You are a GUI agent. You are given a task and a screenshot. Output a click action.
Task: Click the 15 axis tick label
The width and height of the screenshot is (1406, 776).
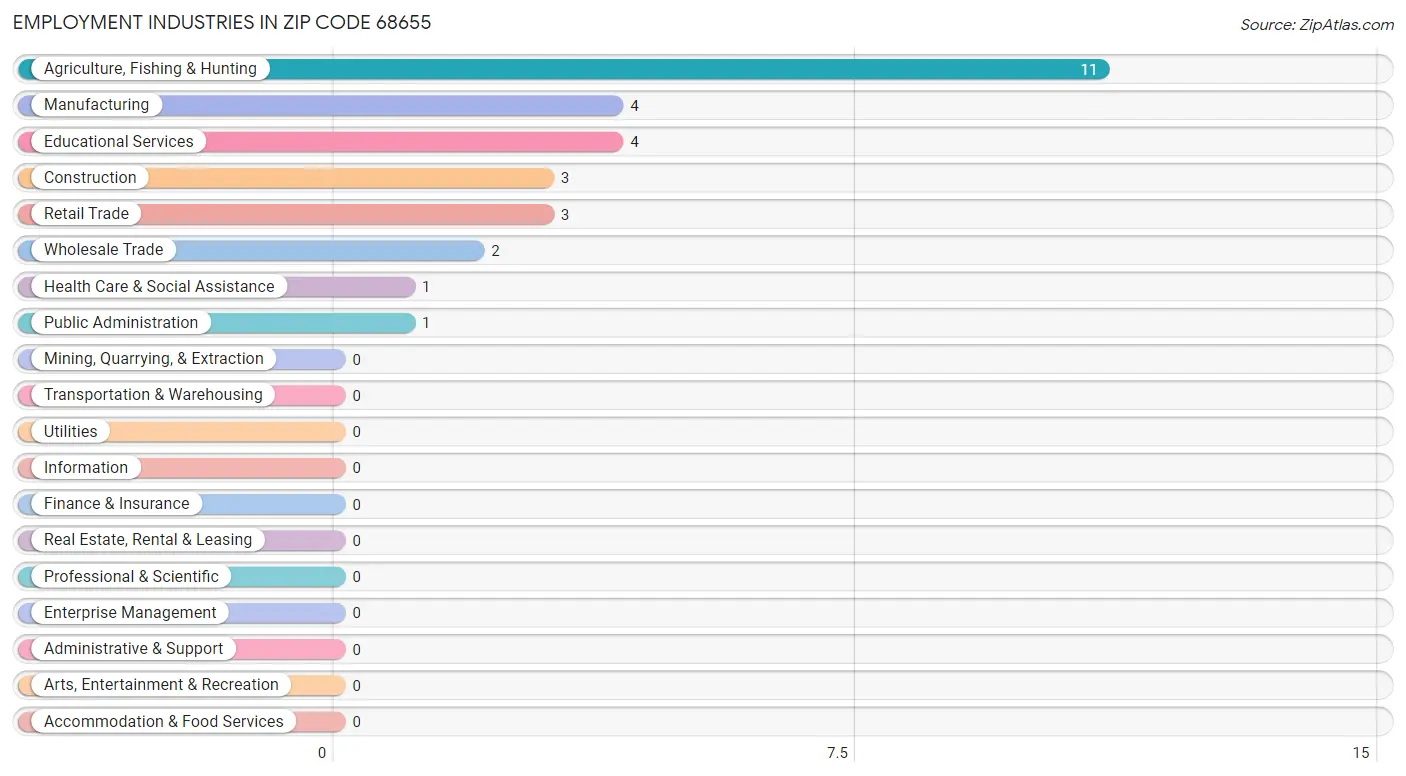(1360, 753)
